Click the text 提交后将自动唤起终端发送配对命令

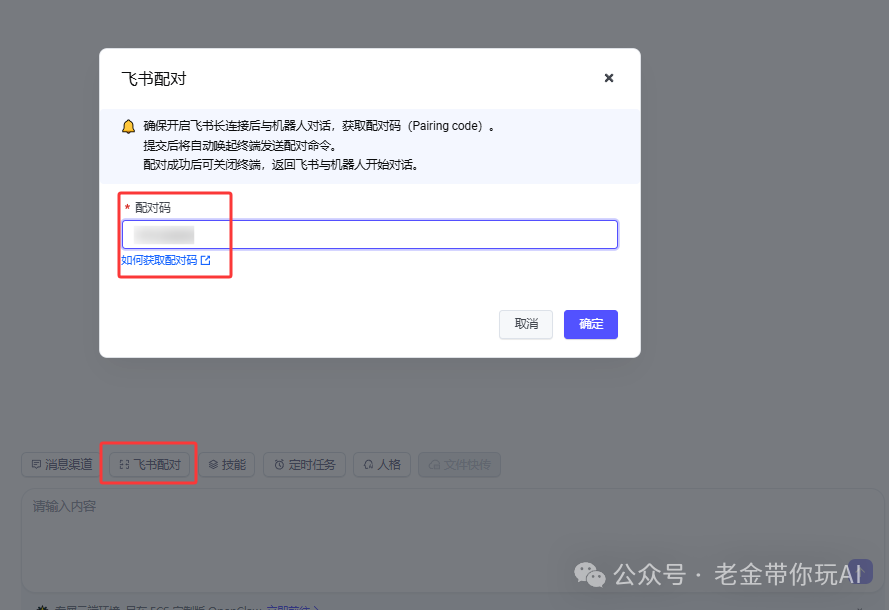coord(240,146)
